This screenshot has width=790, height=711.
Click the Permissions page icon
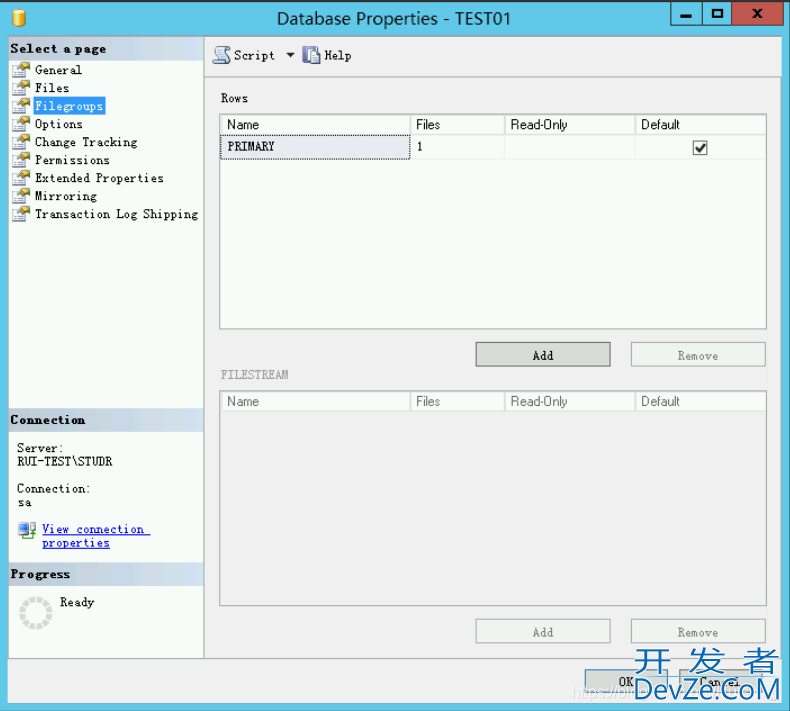[x=21, y=160]
